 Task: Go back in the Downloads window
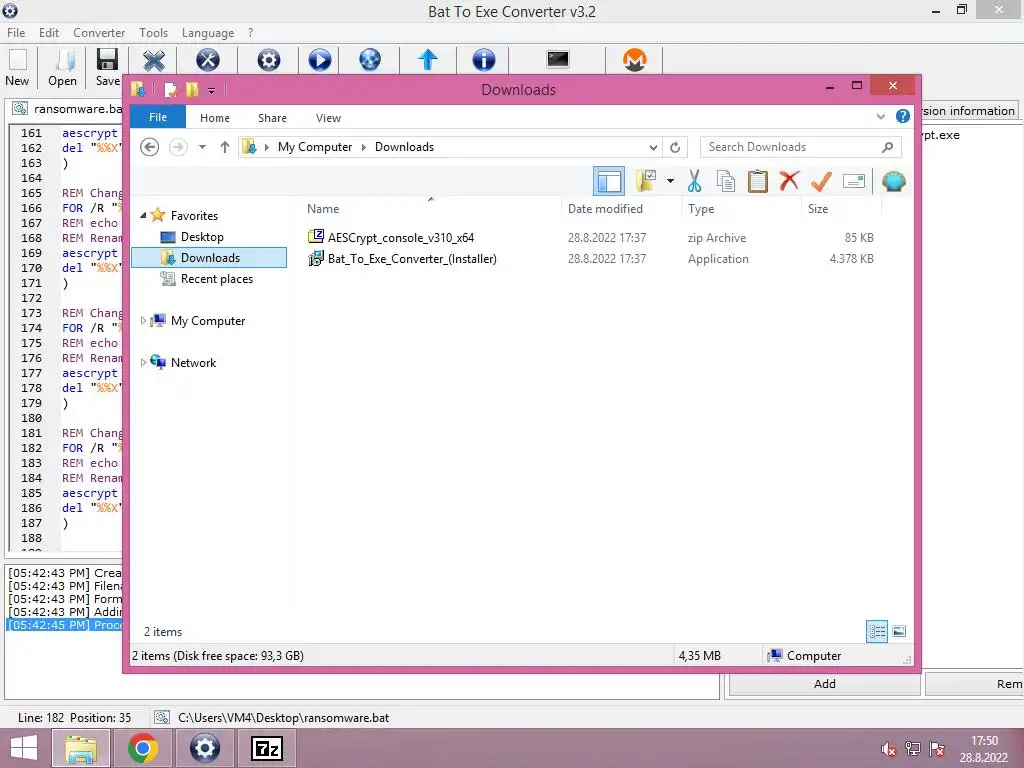(150, 147)
